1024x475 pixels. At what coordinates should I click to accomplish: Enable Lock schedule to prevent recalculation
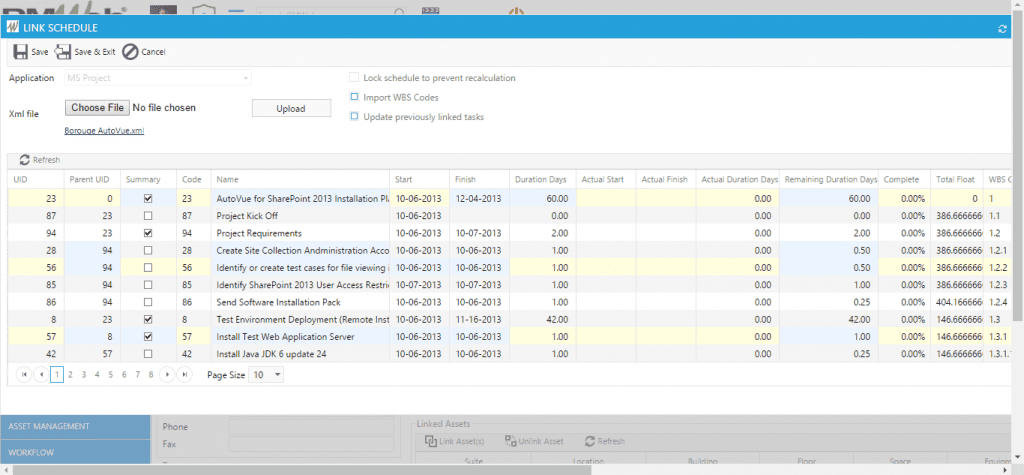tap(354, 78)
